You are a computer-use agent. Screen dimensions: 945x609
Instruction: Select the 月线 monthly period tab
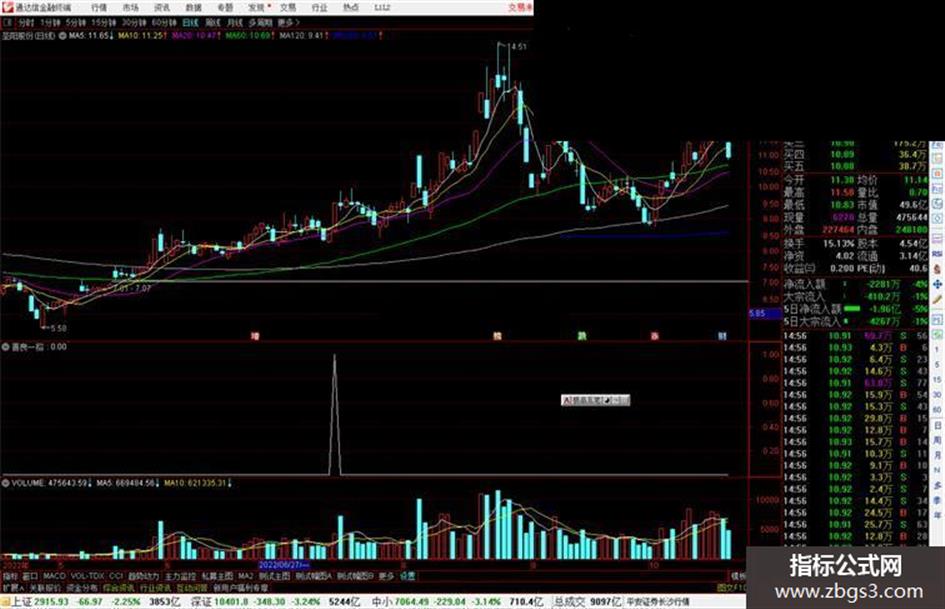click(x=234, y=22)
